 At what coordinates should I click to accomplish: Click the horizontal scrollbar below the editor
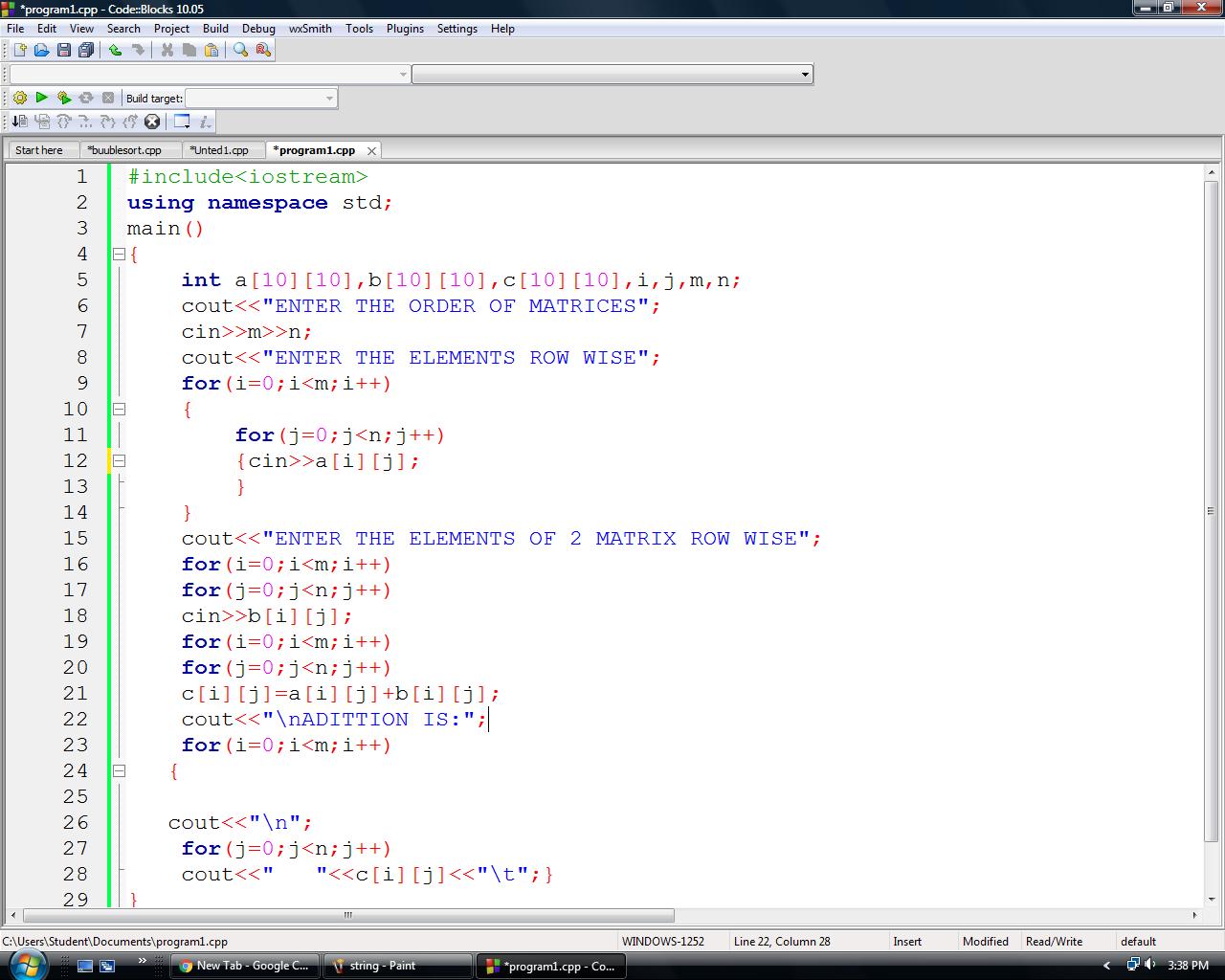[x=346, y=916]
